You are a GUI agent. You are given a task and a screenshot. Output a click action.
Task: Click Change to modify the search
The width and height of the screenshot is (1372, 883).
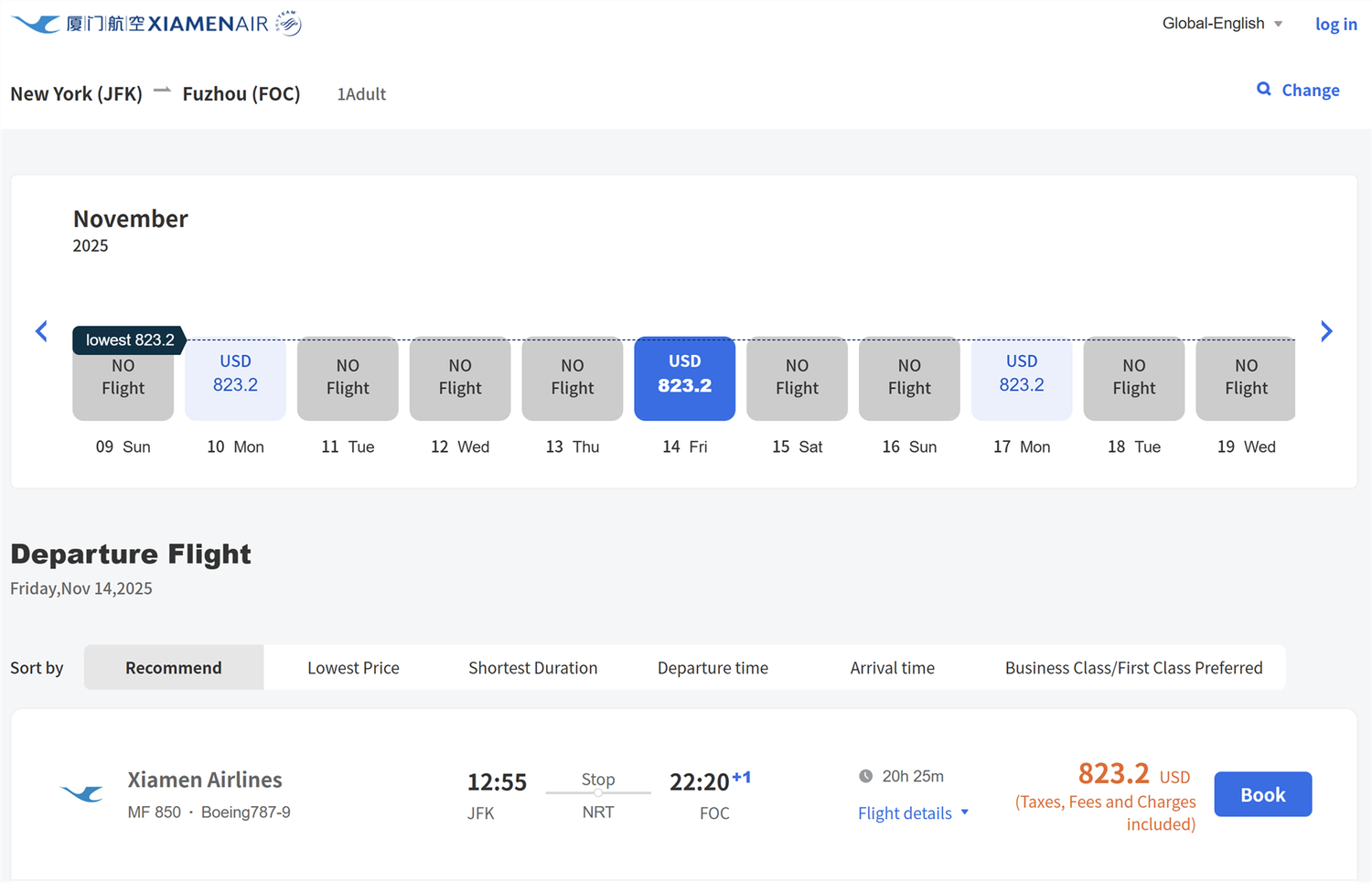(x=1310, y=90)
